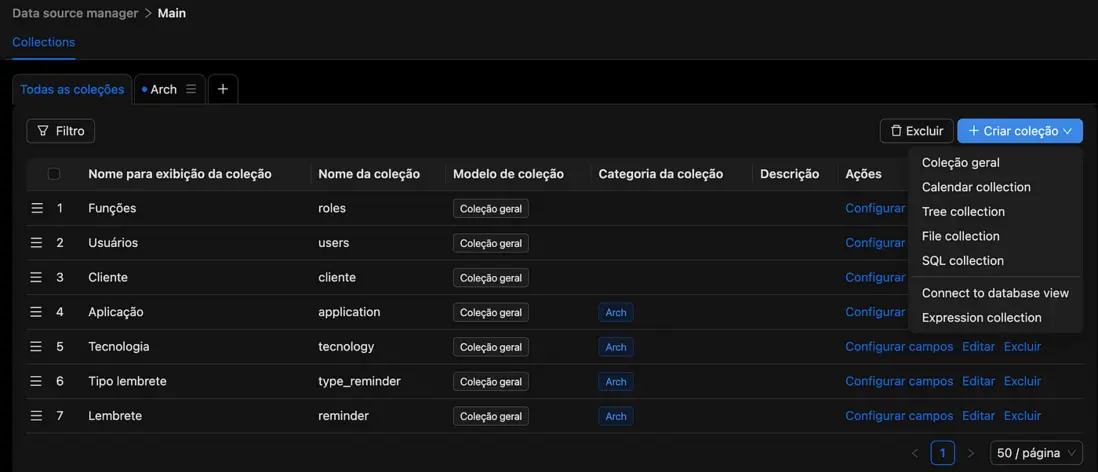
Task: Click Editar link for Tipo lembrete
Action: pos(978,381)
